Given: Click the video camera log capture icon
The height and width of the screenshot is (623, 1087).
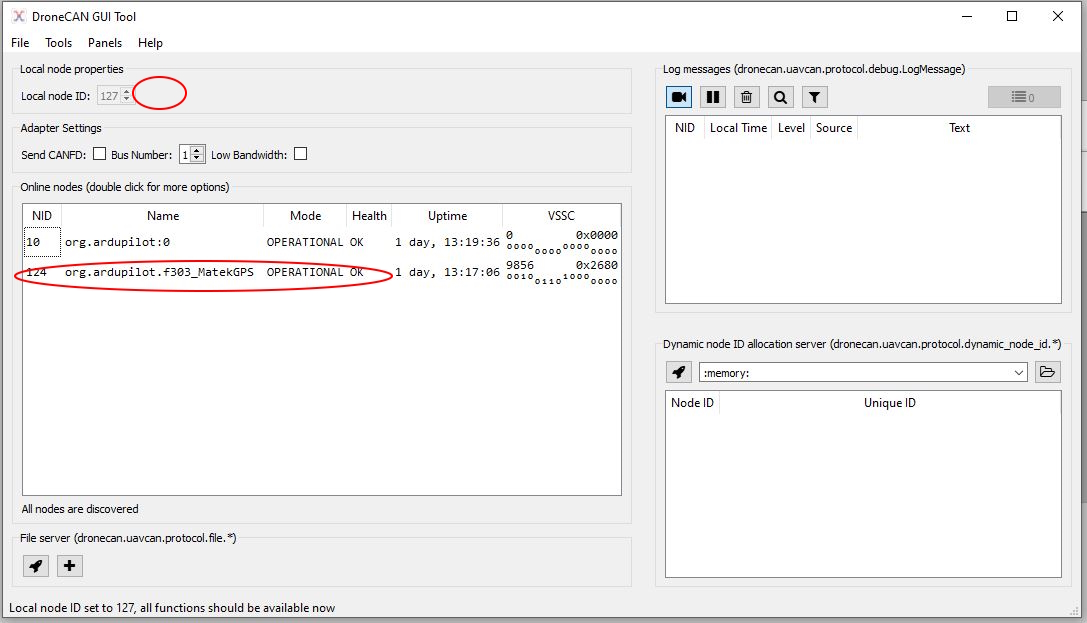Looking at the screenshot, I should click(680, 97).
